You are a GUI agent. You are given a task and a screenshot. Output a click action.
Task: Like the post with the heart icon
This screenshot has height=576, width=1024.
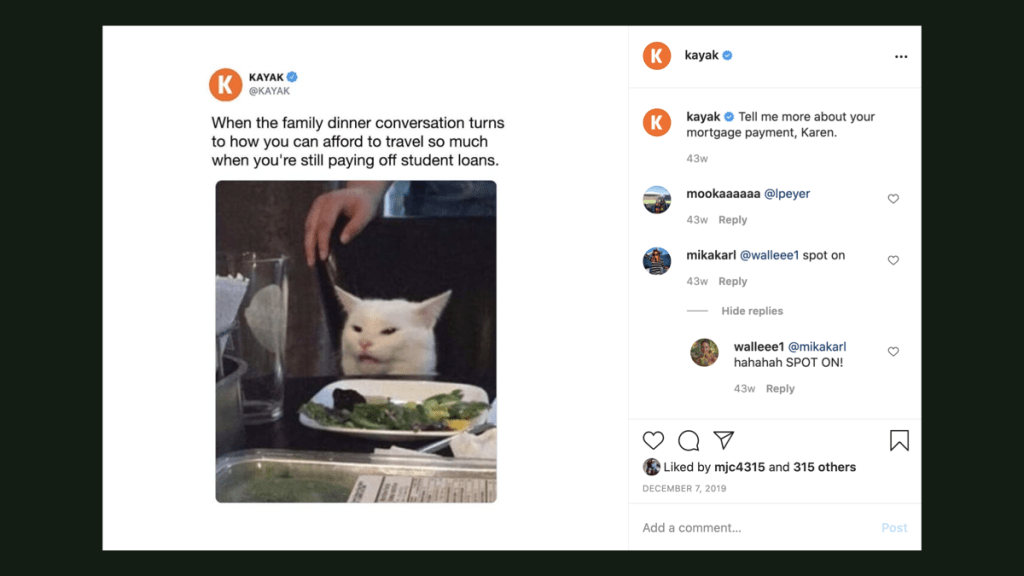pos(653,440)
